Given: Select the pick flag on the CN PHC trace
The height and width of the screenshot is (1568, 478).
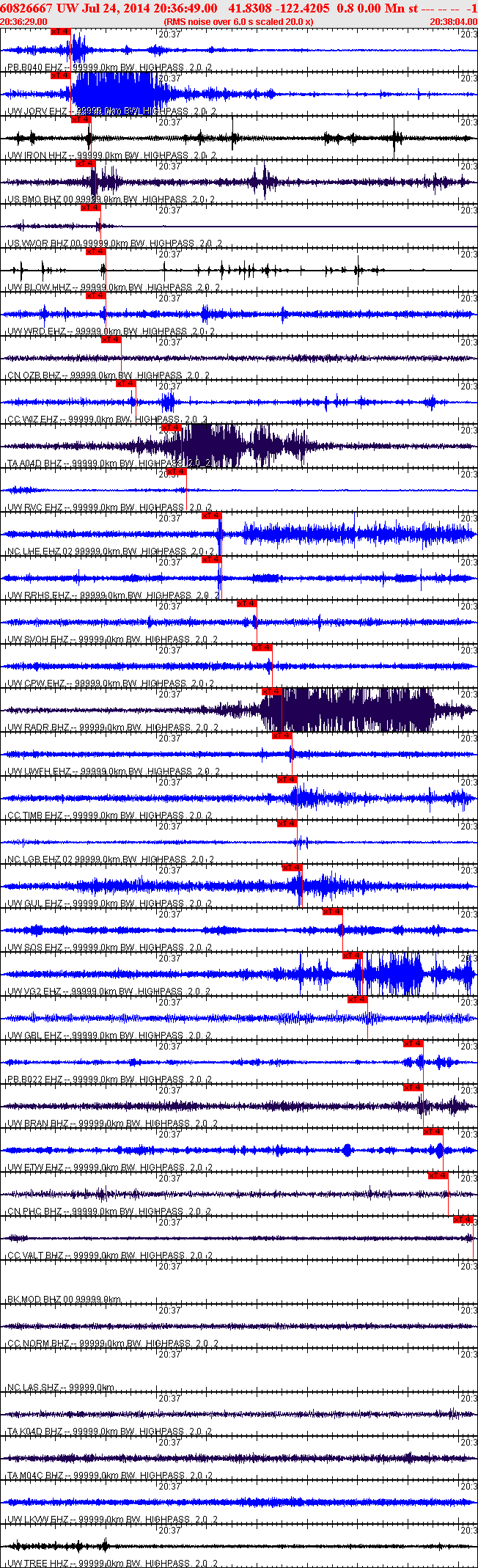Looking at the screenshot, I should pos(438,1176).
